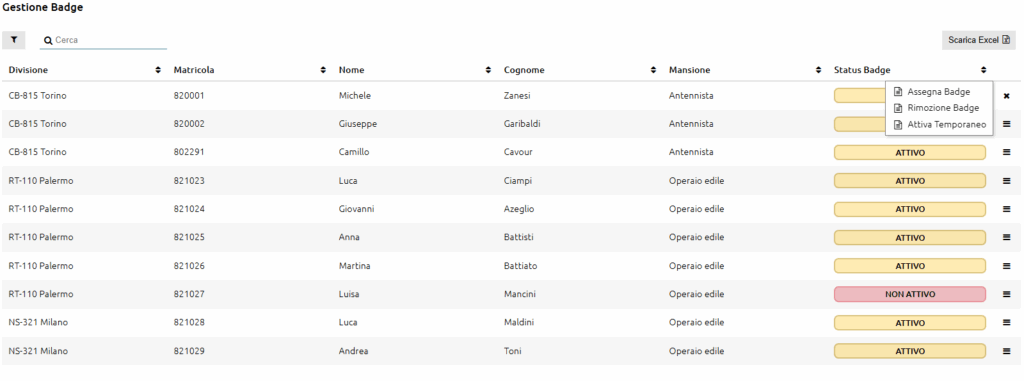Select Rimozione Badge menu entry

click(938, 108)
